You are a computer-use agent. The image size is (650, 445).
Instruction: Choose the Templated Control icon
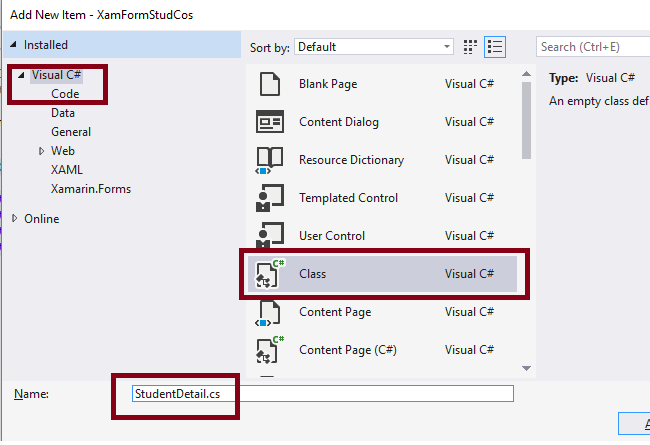point(270,198)
